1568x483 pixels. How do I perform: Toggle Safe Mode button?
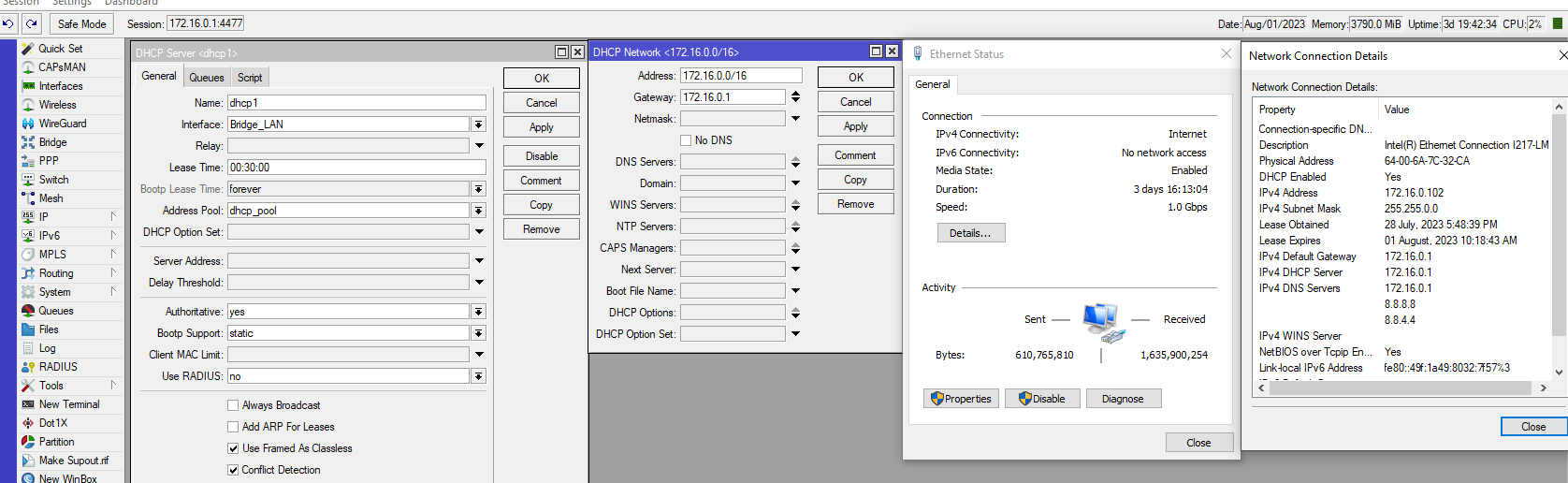tap(81, 23)
